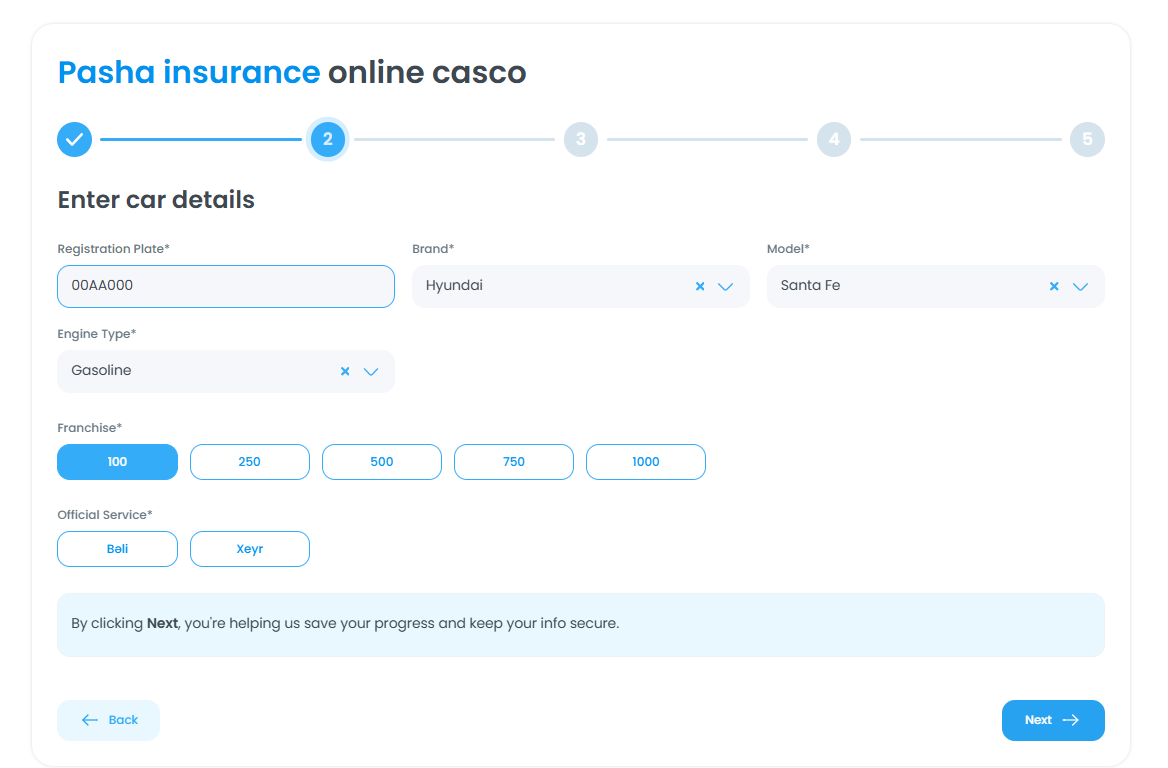Clear the Model selection x icon
Screen dimensions: 1168x768
point(1054,286)
